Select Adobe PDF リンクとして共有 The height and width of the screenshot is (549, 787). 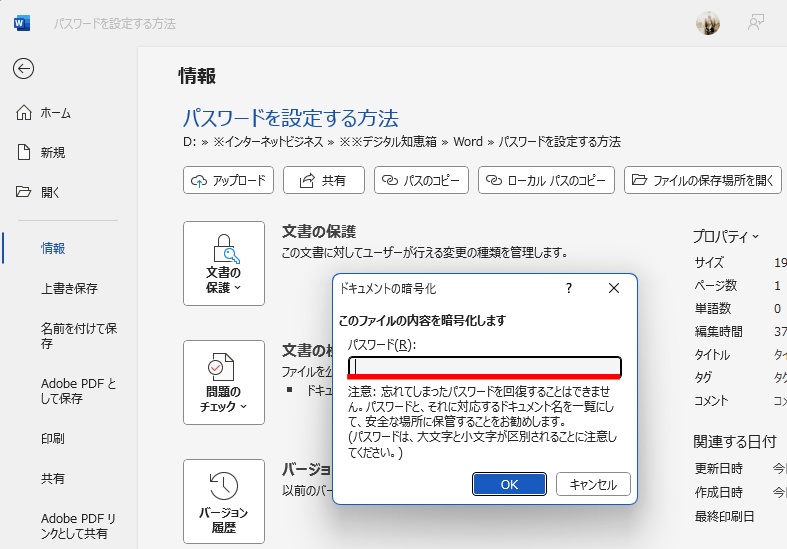[78, 525]
